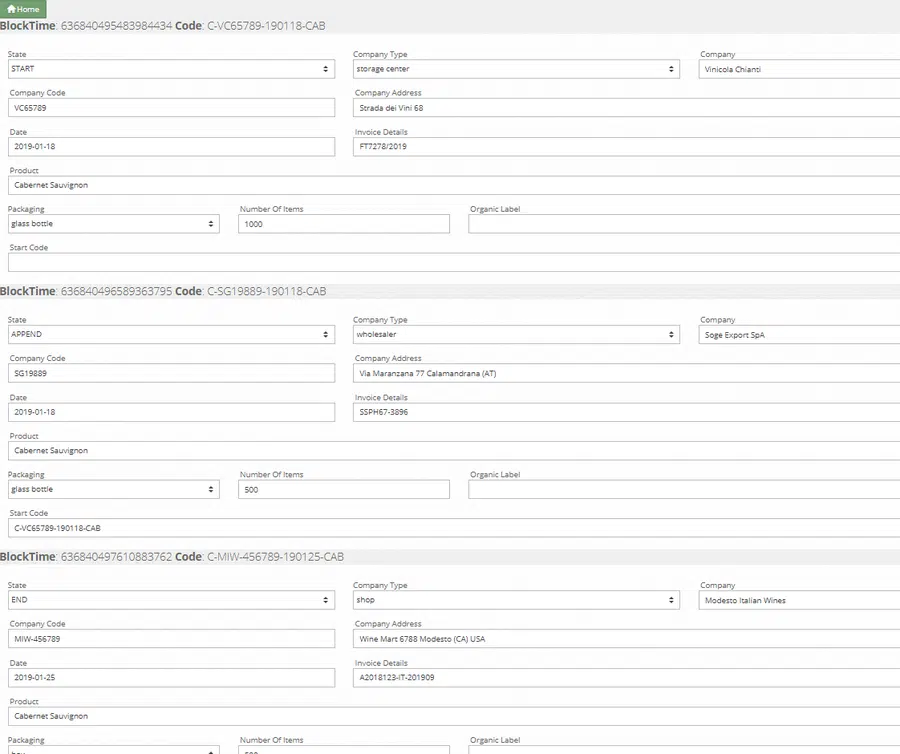Click Number Of Items field with 500
This screenshot has height=754, width=900.
click(x=344, y=489)
